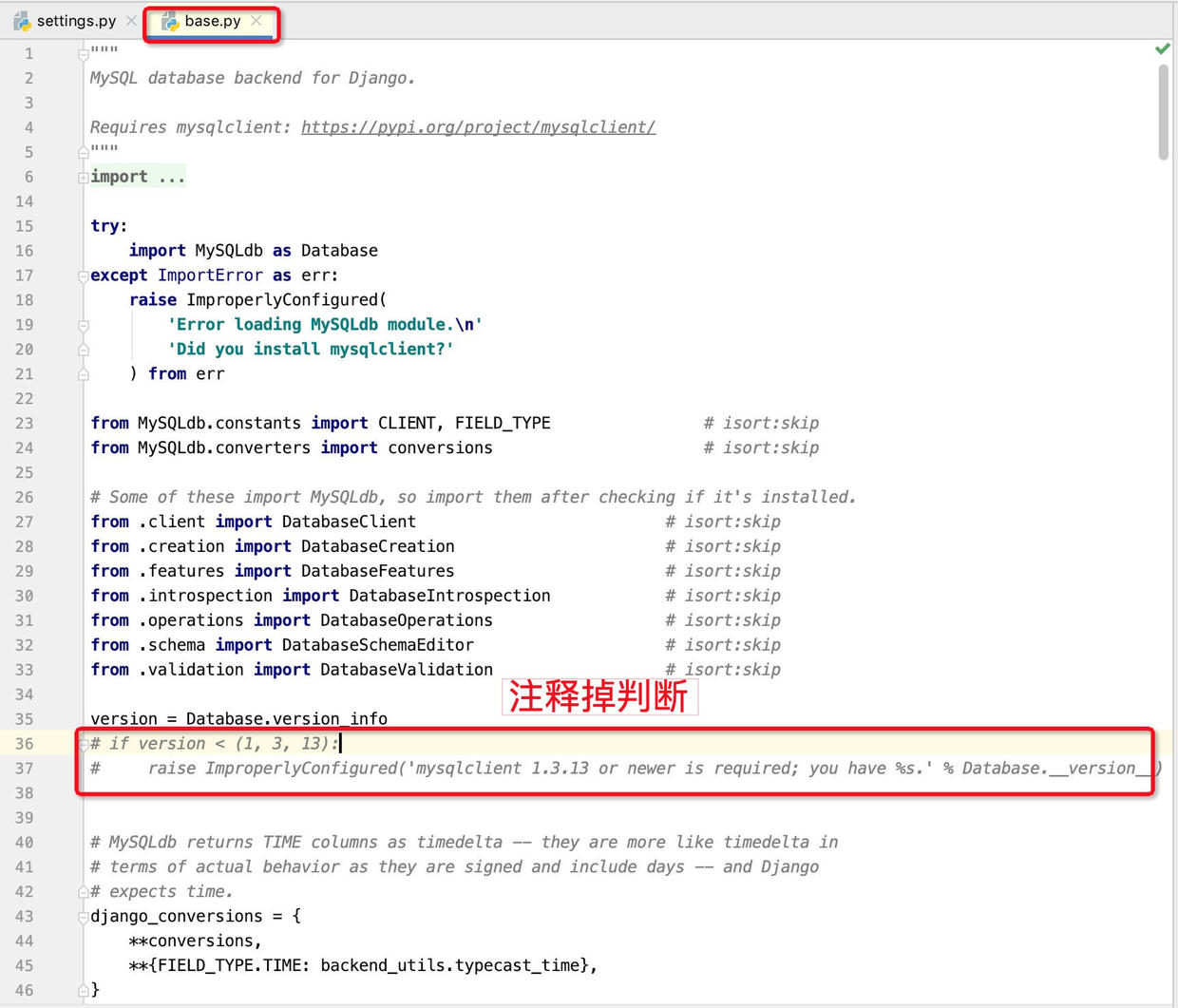Collapse the docstring at line 1
1178x1008 pixels.
[x=84, y=54]
